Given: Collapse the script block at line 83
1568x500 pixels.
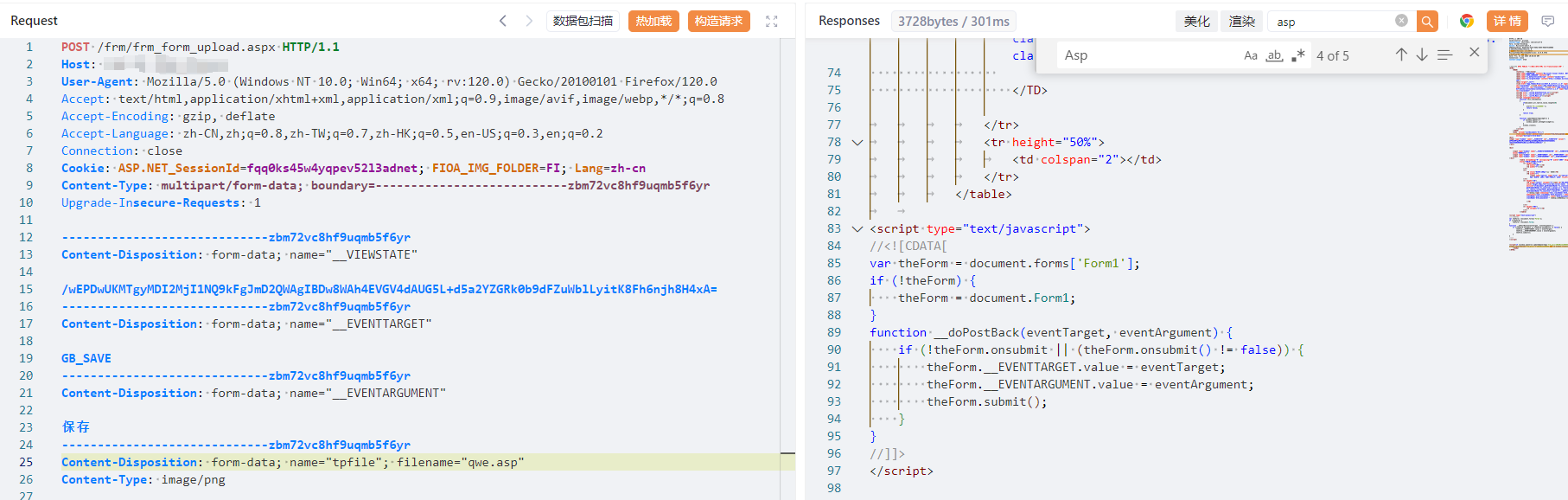Looking at the screenshot, I should (857, 229).
